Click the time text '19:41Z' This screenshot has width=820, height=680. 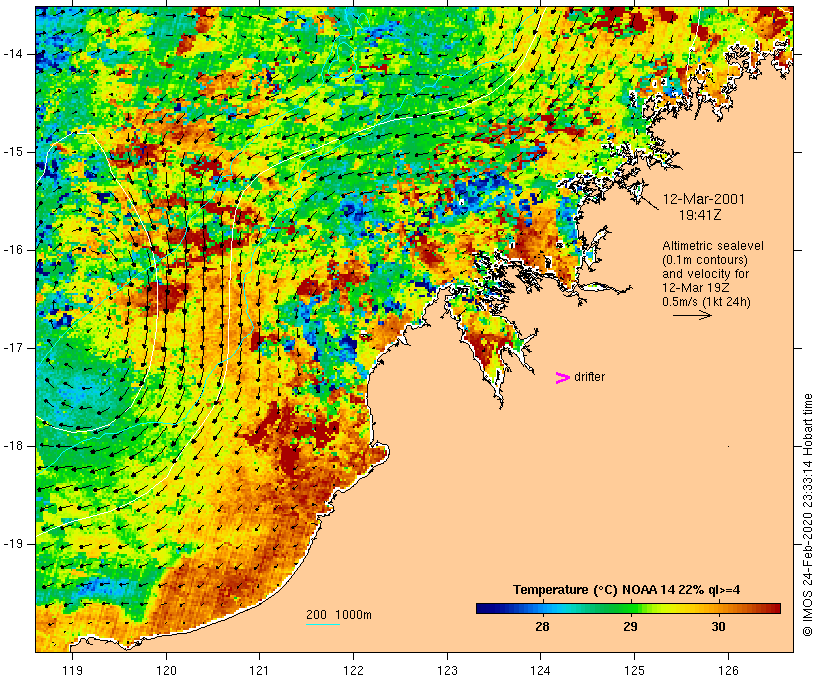[x=700, y=215]
